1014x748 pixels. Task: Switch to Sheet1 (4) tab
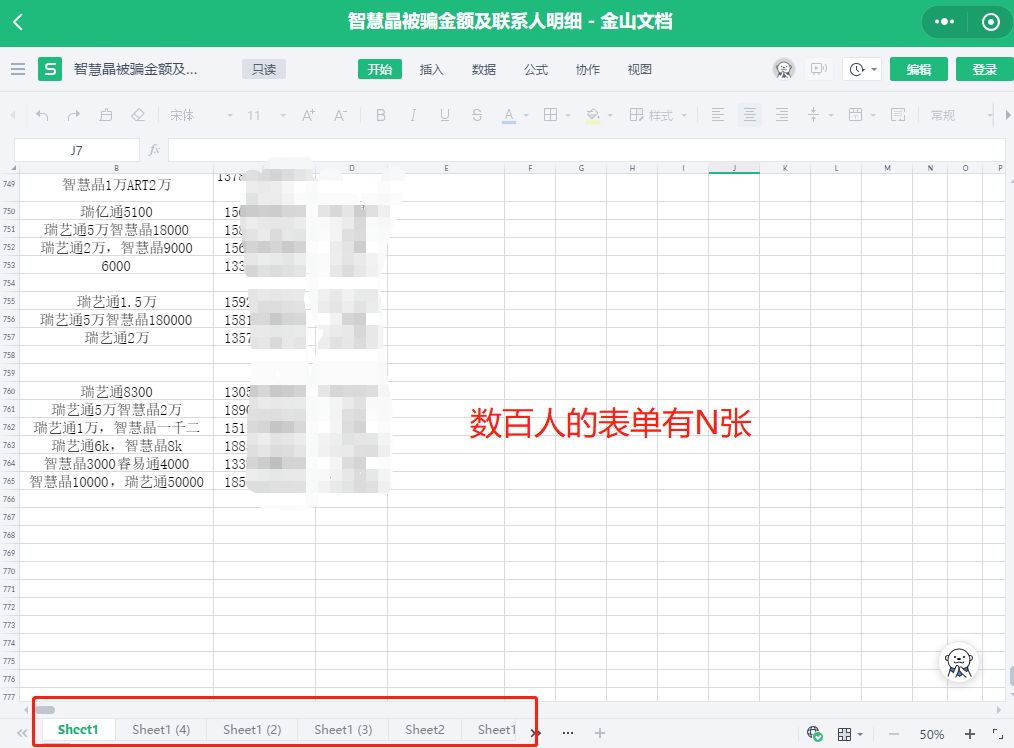coord(161,730)
